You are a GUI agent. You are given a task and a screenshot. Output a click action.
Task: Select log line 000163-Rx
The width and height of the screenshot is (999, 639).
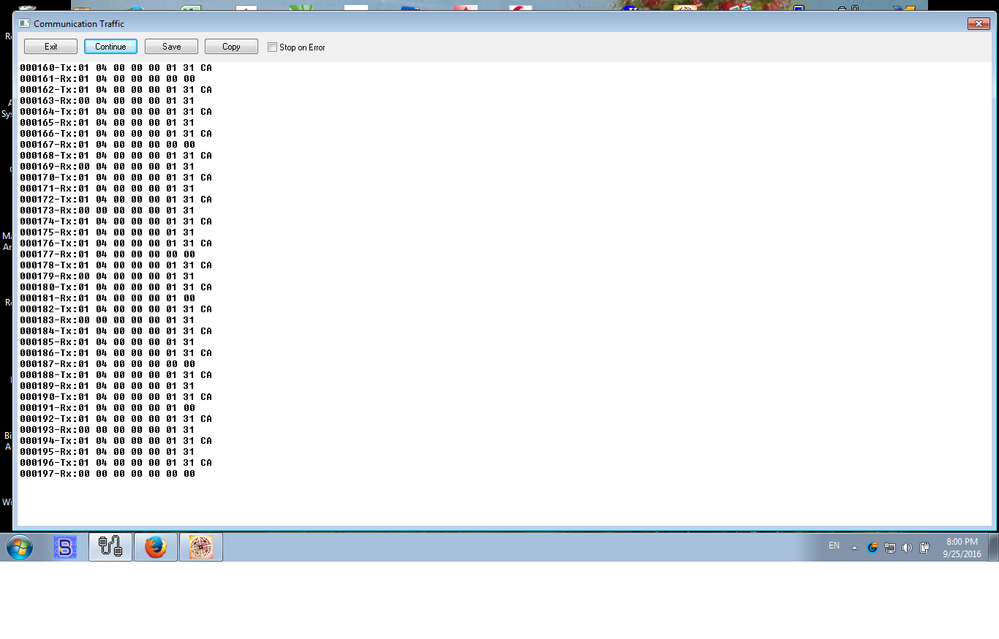(x=107, y=101)
